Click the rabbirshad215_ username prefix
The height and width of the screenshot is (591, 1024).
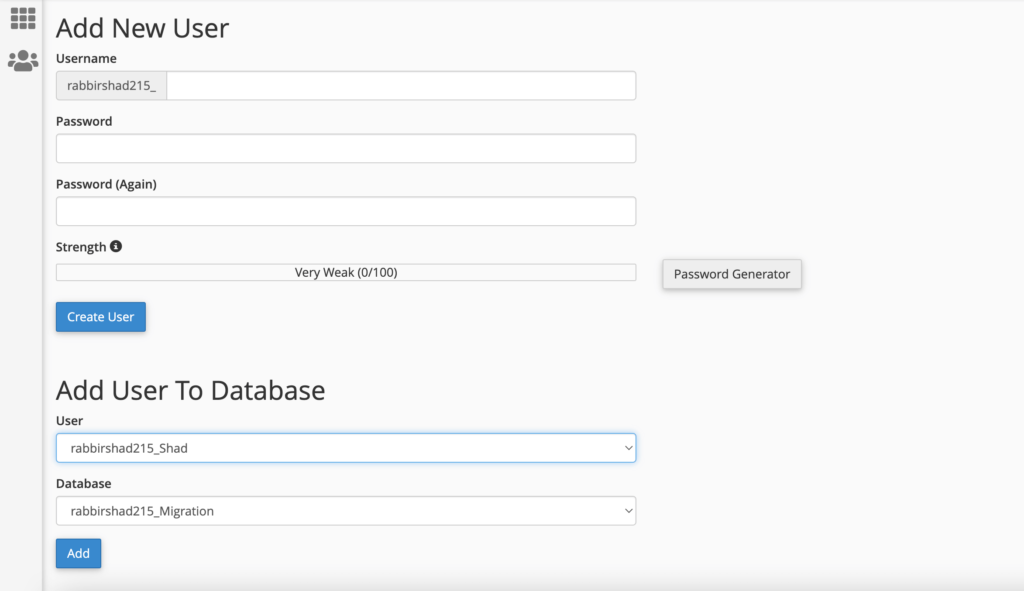coord(112,86)
